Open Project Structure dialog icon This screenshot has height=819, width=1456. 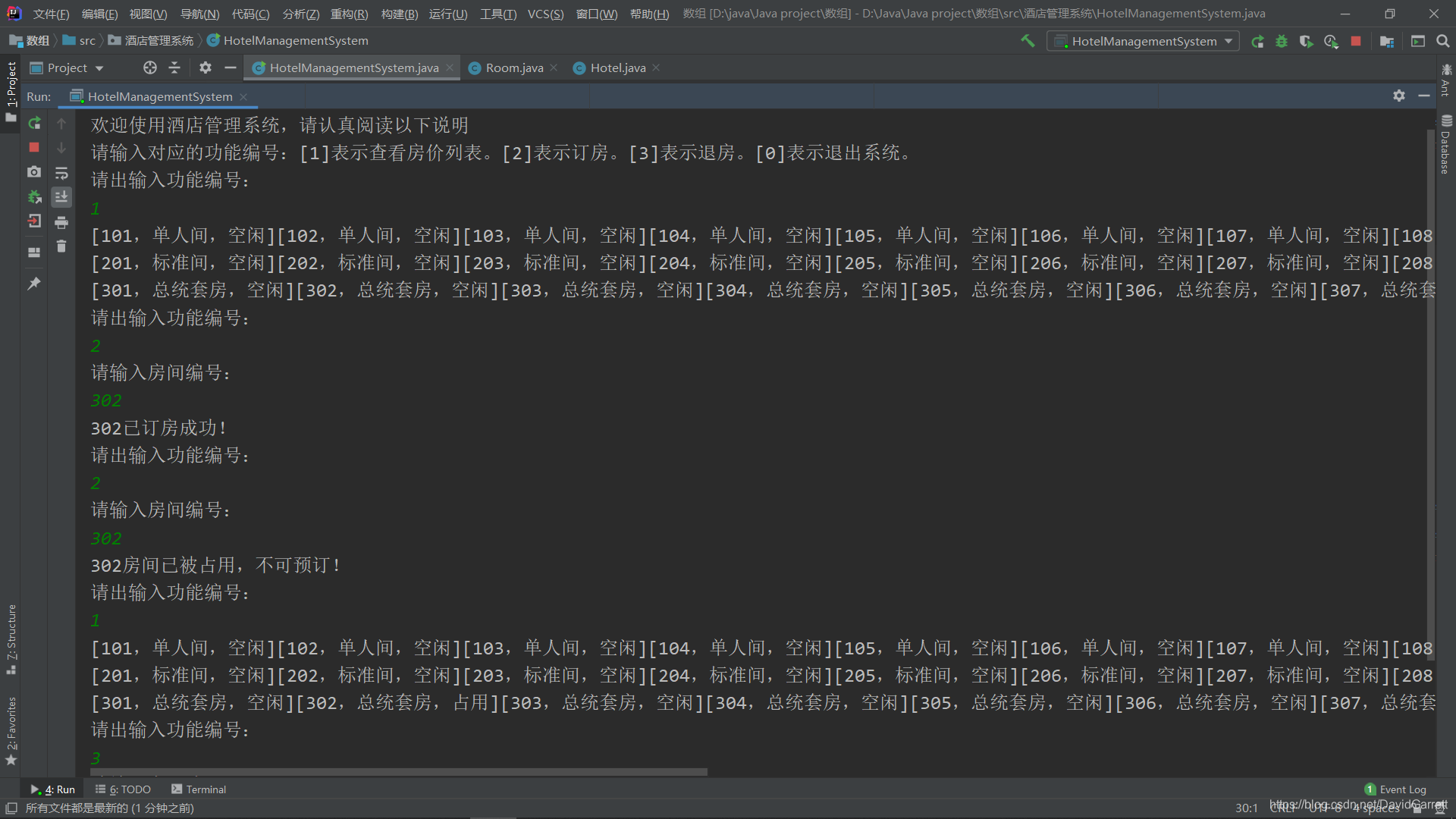(1387, 41)
